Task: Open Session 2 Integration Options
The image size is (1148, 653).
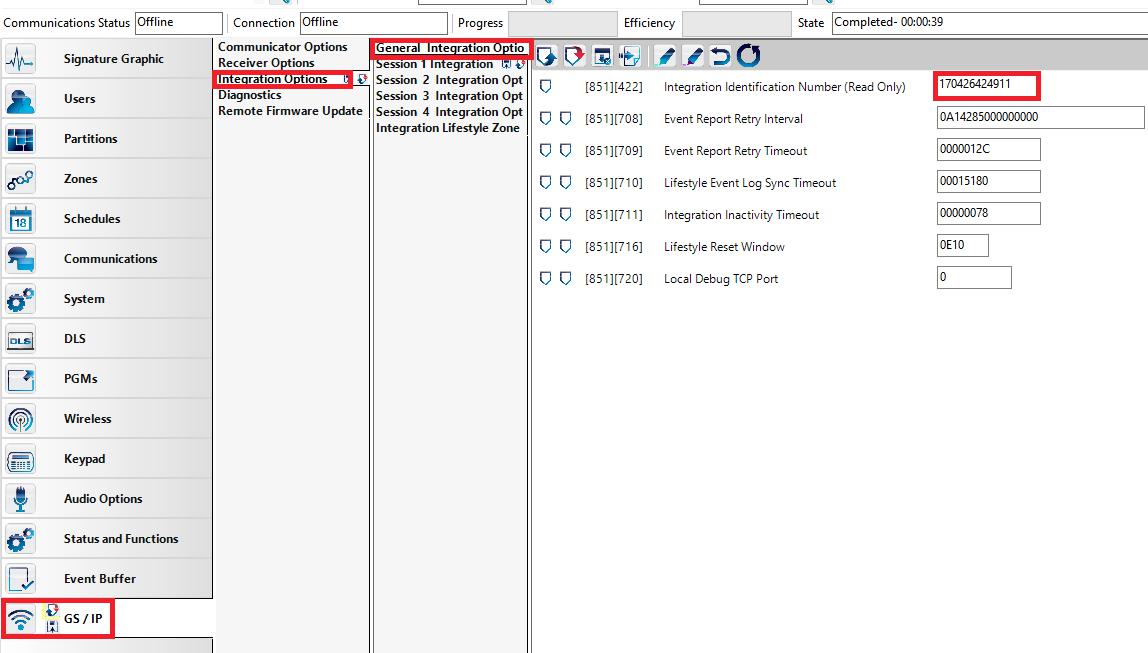Action: 449,80
